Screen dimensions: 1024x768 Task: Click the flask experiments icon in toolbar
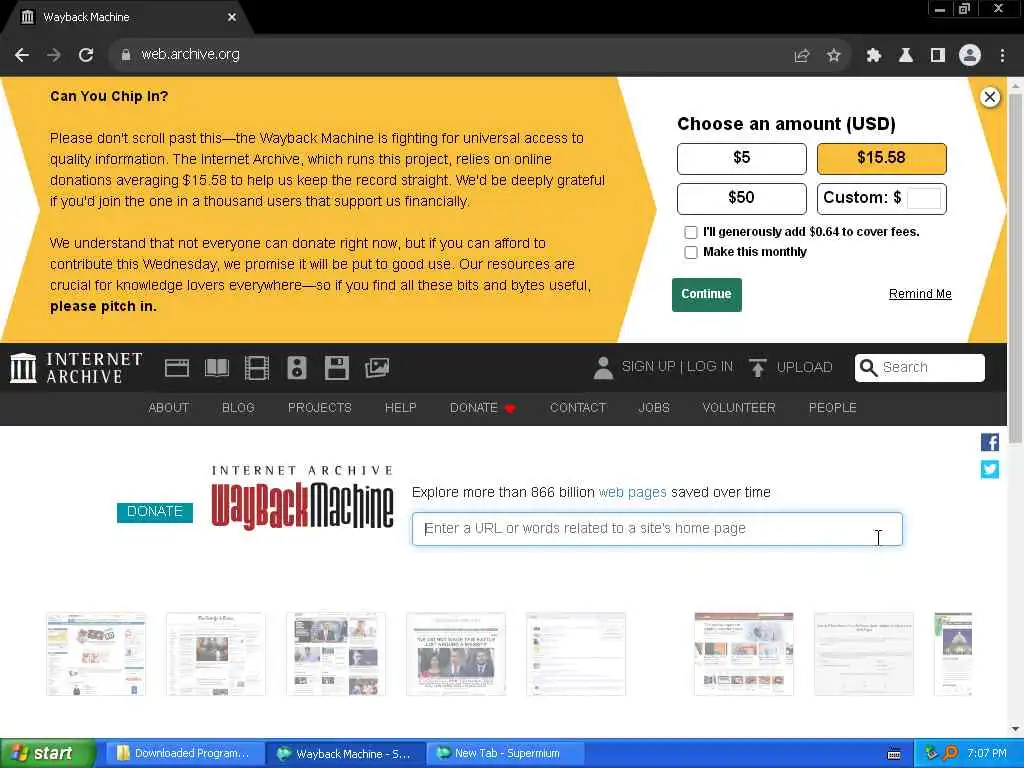(x=906, y=56)
